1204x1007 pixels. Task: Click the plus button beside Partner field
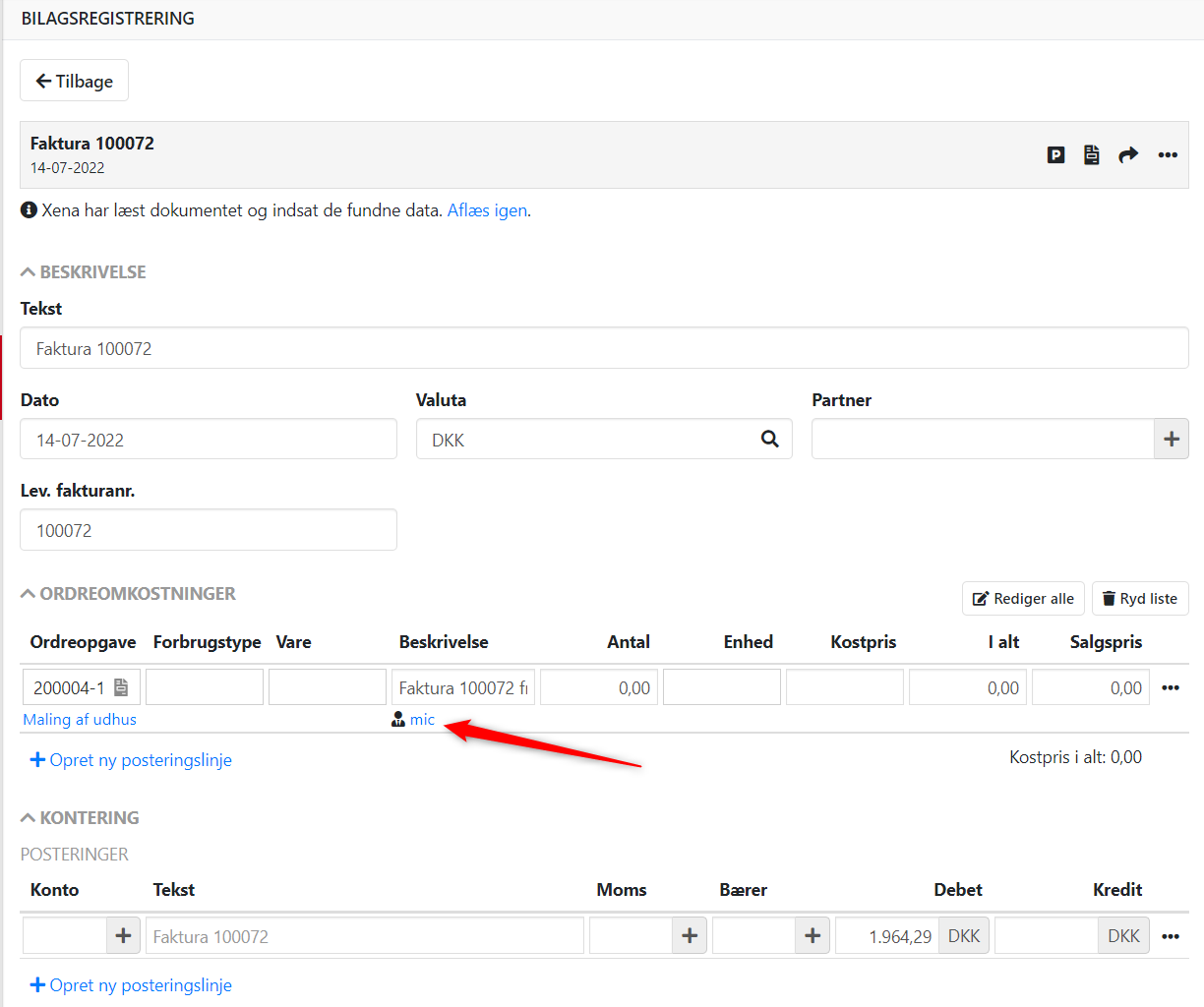point(1171,439)
